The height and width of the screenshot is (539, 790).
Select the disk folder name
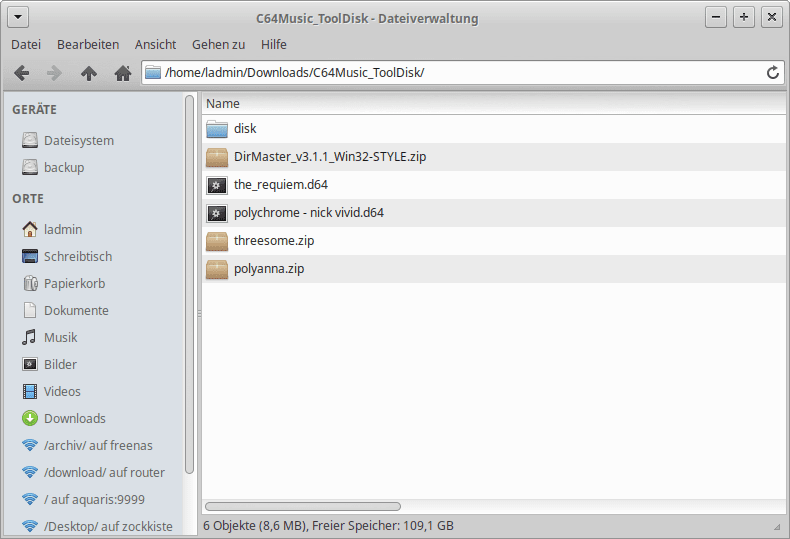245,129
